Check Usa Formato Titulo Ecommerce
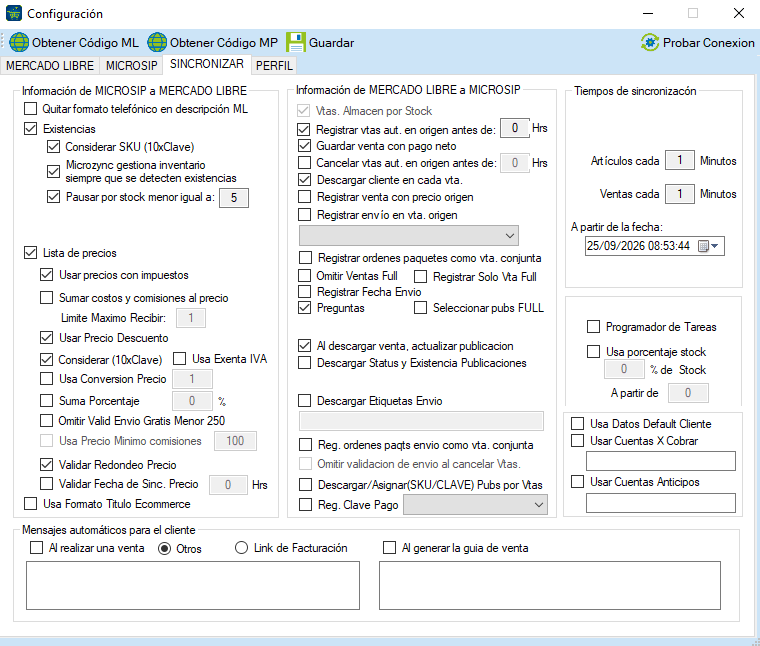The width and height of the screenshot is (760, 646). 31,504
